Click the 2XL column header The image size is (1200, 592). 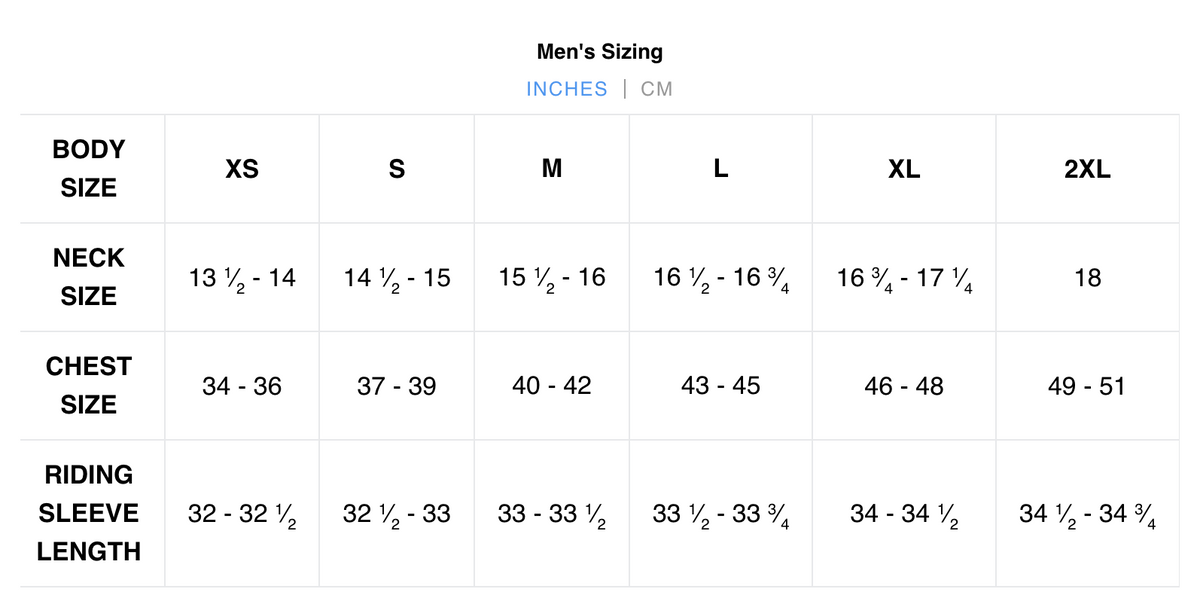(1087, 169)
